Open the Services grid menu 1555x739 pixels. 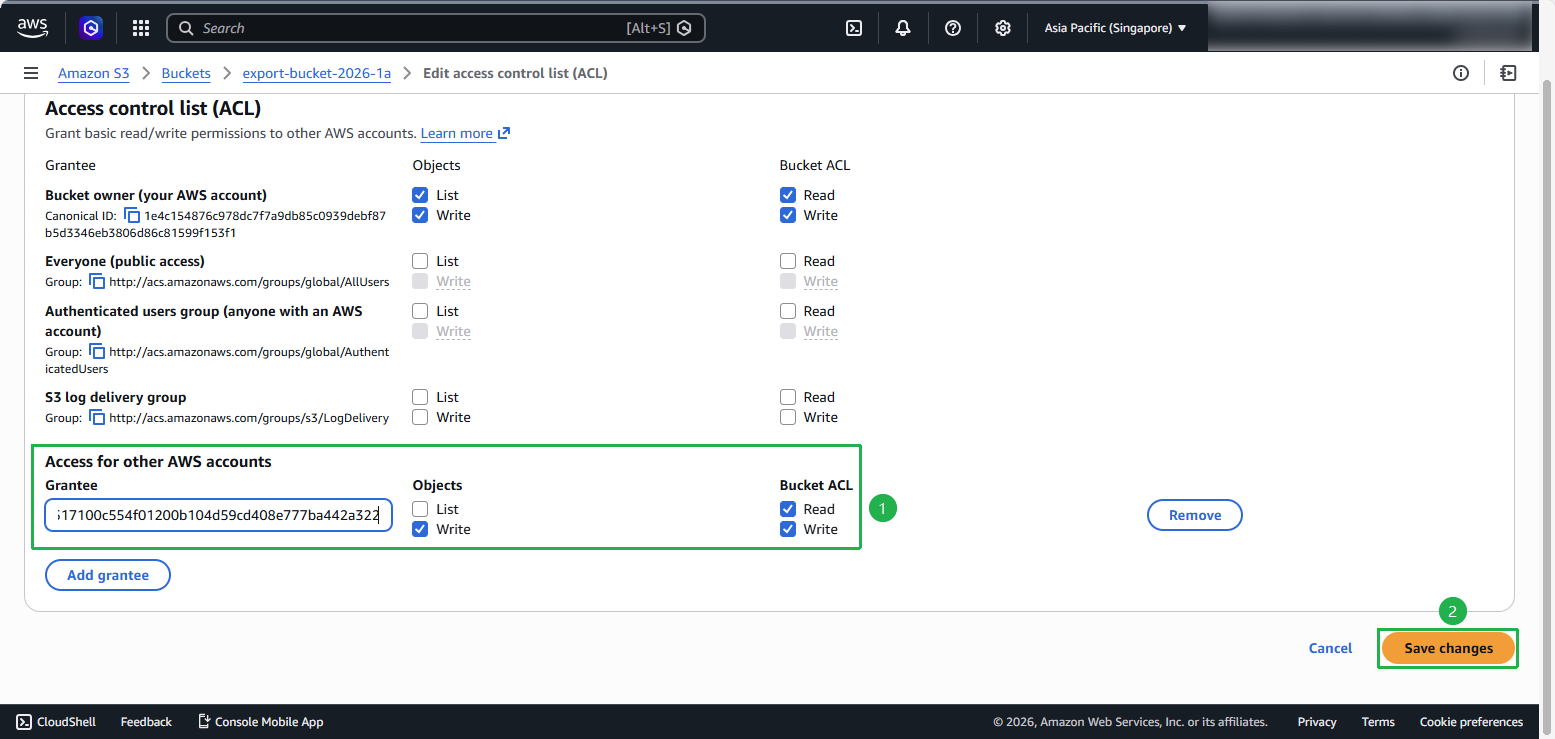[141, 28]
